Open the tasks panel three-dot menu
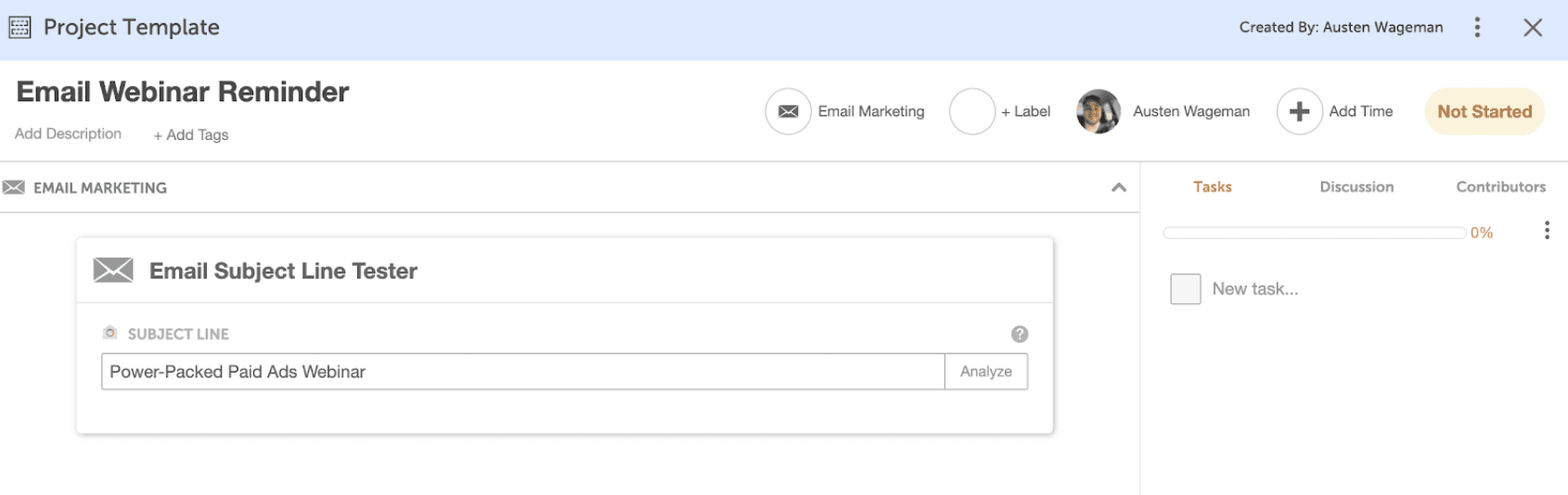This screenshot has width=1568, height=495. [1546, 231]
